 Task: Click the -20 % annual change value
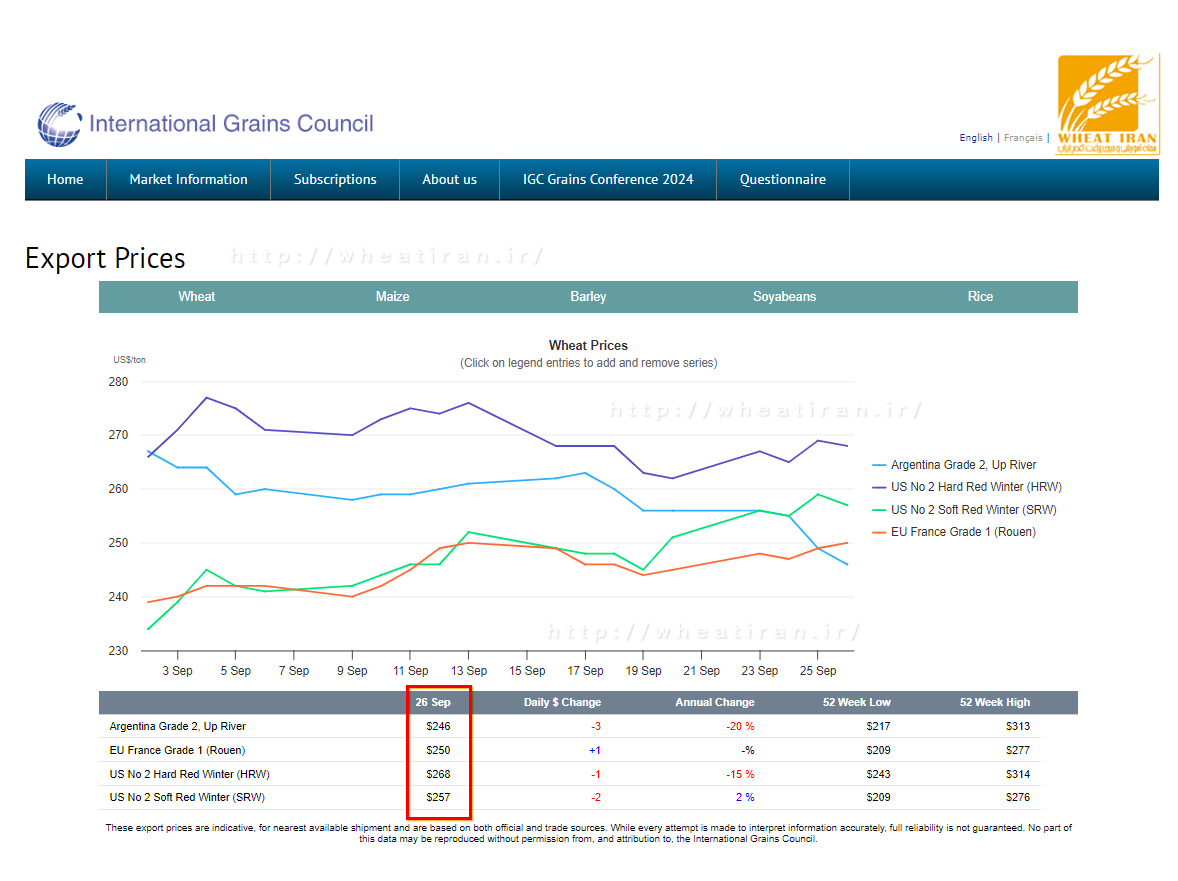740,726
